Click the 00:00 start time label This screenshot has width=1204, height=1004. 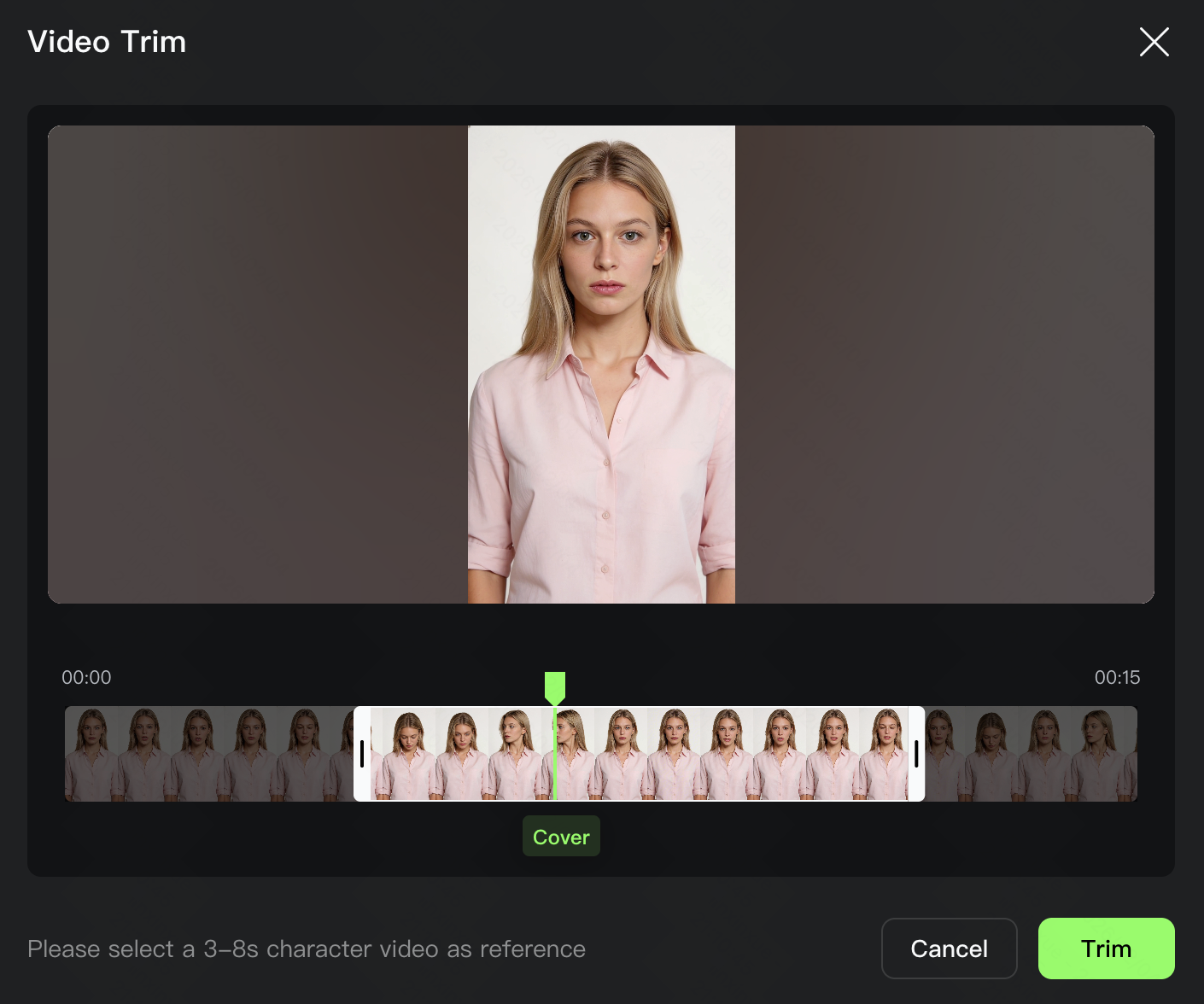[86, 678]
